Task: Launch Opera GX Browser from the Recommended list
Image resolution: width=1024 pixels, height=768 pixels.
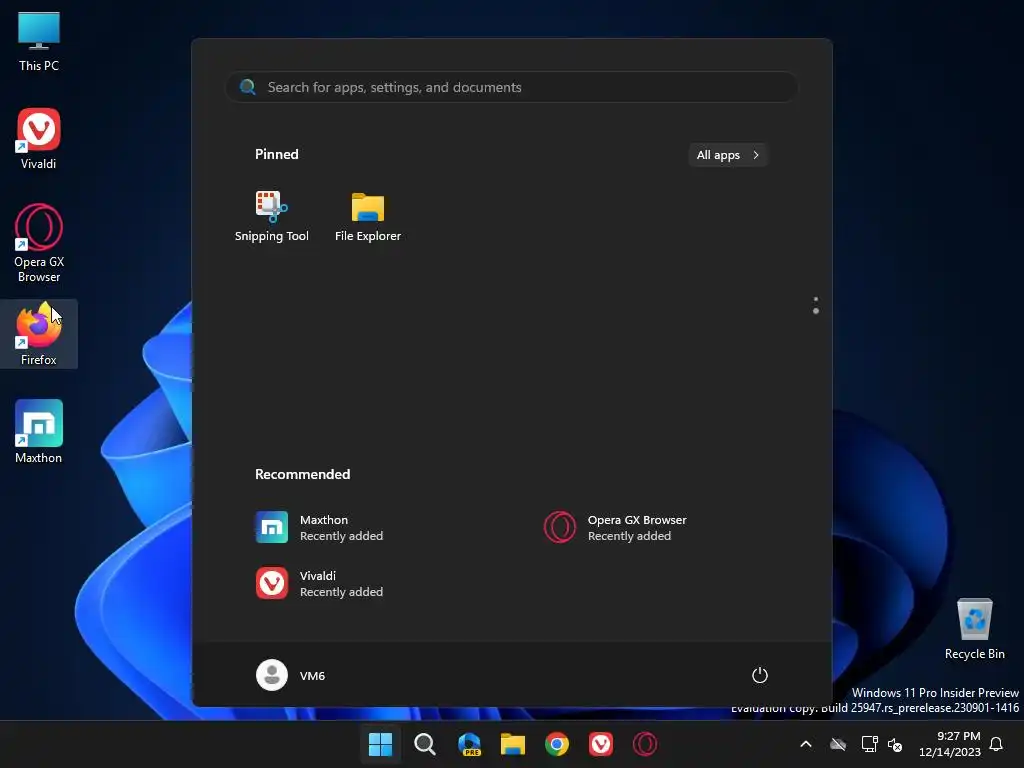Action: (616, 528)
